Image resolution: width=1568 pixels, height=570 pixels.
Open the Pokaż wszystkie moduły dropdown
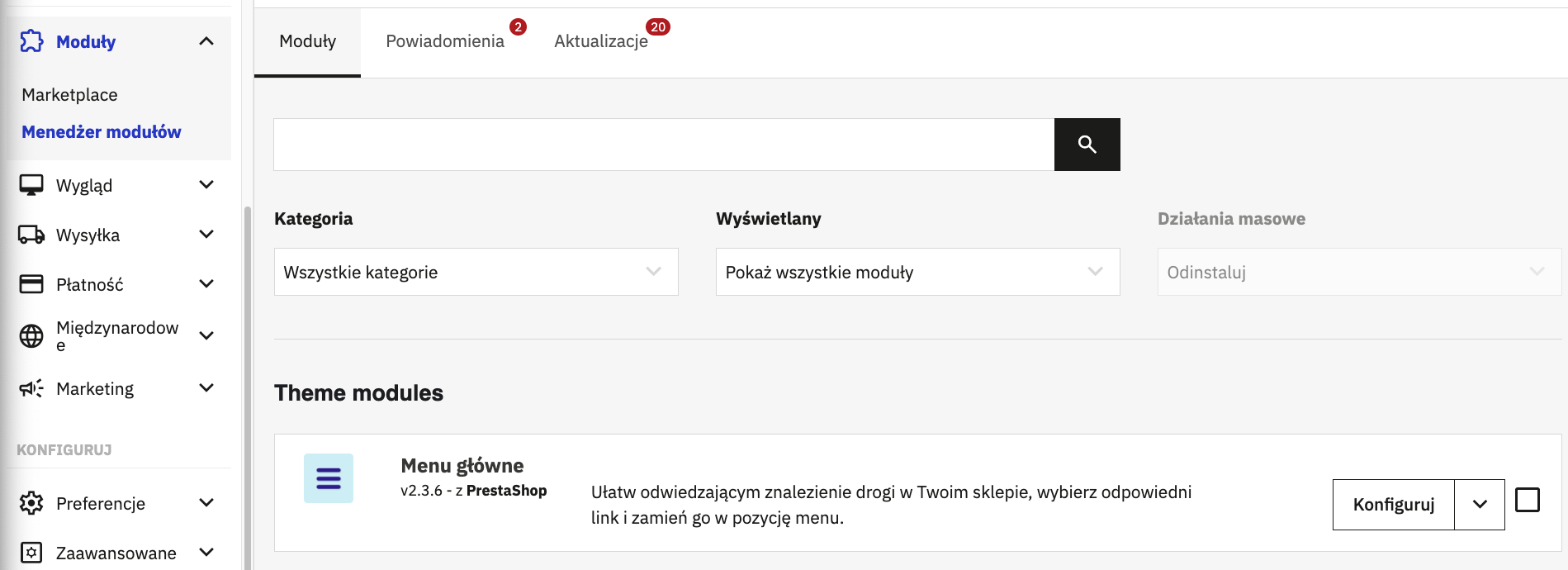[x=918, y=272]
